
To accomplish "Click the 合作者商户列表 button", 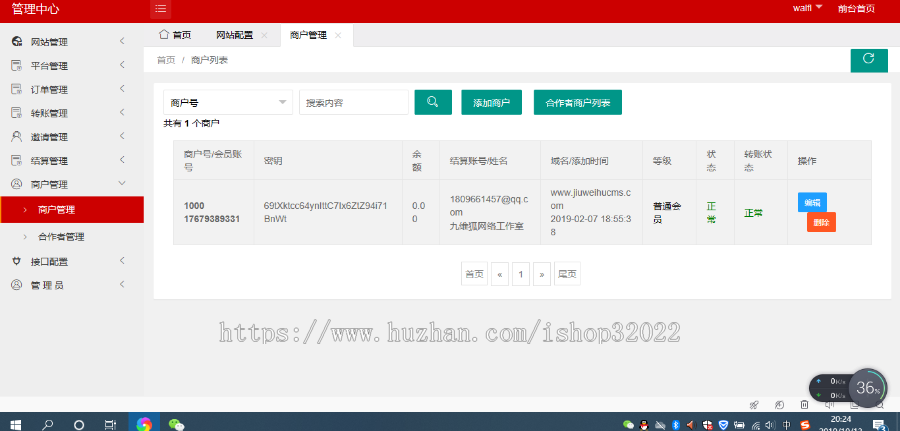I will (577, 103).
